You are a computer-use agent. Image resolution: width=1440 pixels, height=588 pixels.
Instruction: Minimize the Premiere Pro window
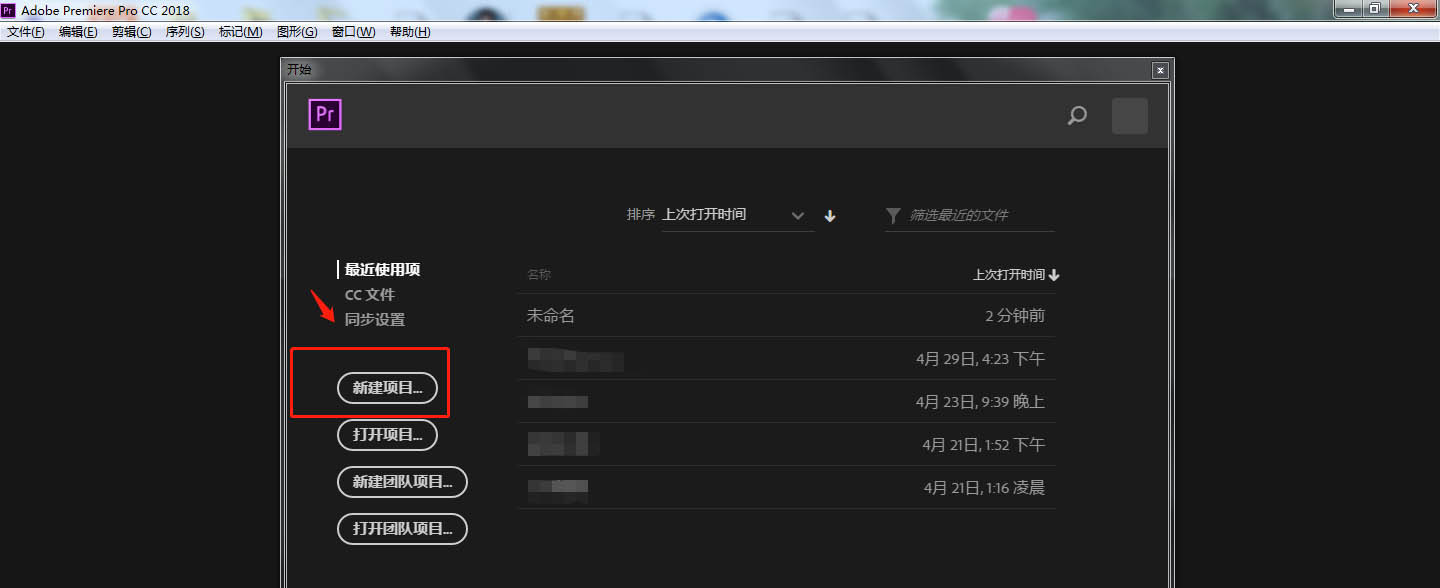pyautogui.click(x=1350, y=9)
